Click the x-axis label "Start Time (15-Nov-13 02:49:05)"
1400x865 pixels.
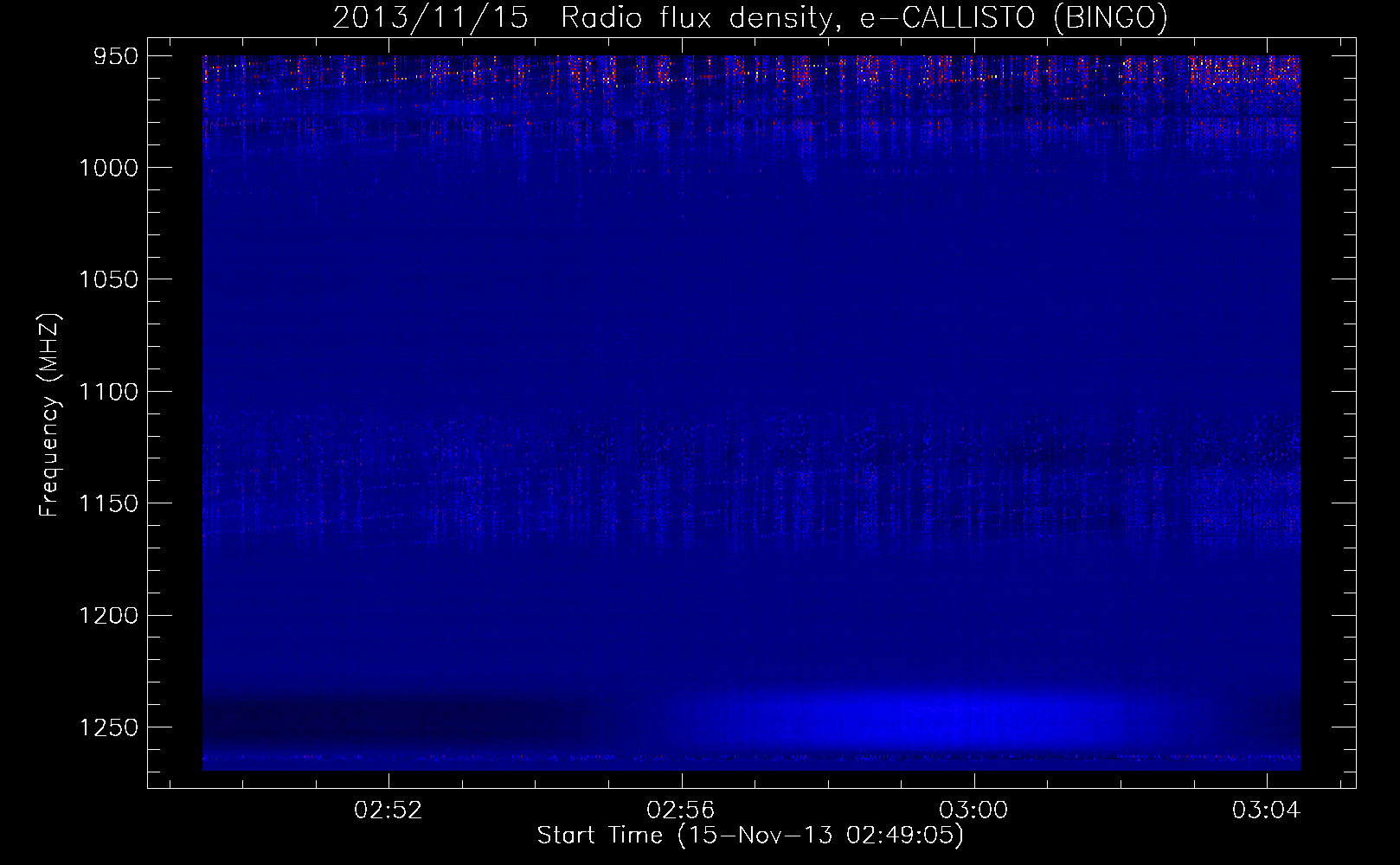point(750,836)
